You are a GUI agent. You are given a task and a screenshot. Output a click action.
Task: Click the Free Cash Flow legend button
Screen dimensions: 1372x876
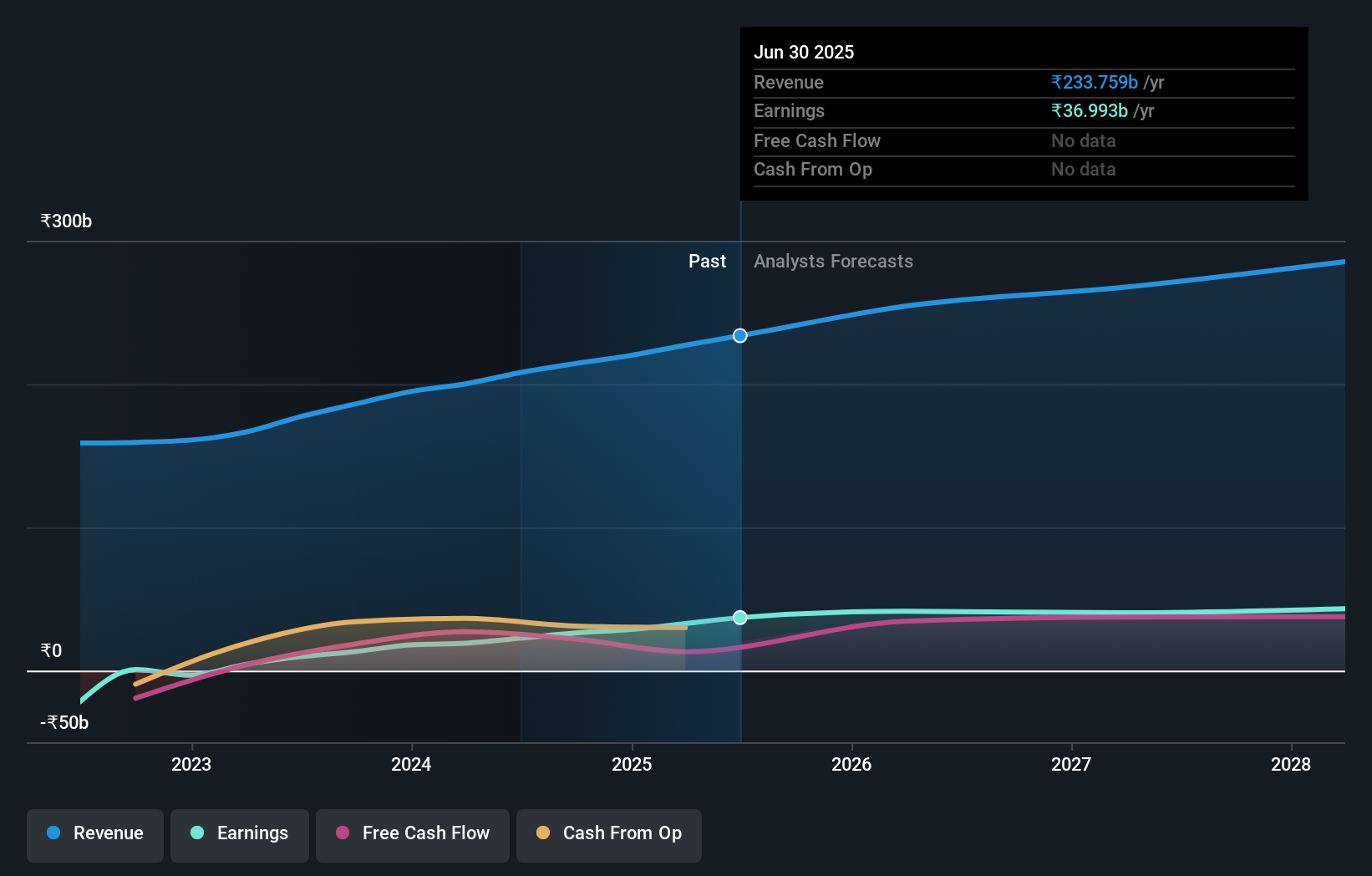click(412, 833)
